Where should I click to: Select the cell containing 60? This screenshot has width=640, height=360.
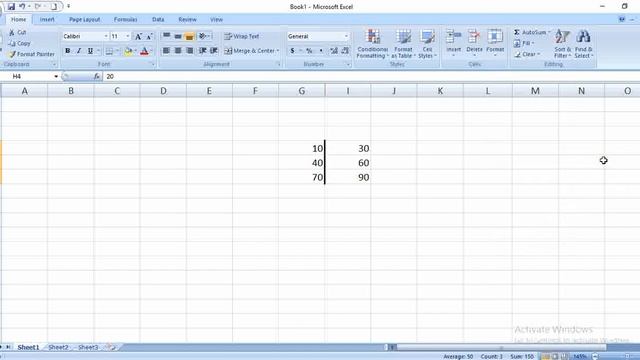(348, 163)
